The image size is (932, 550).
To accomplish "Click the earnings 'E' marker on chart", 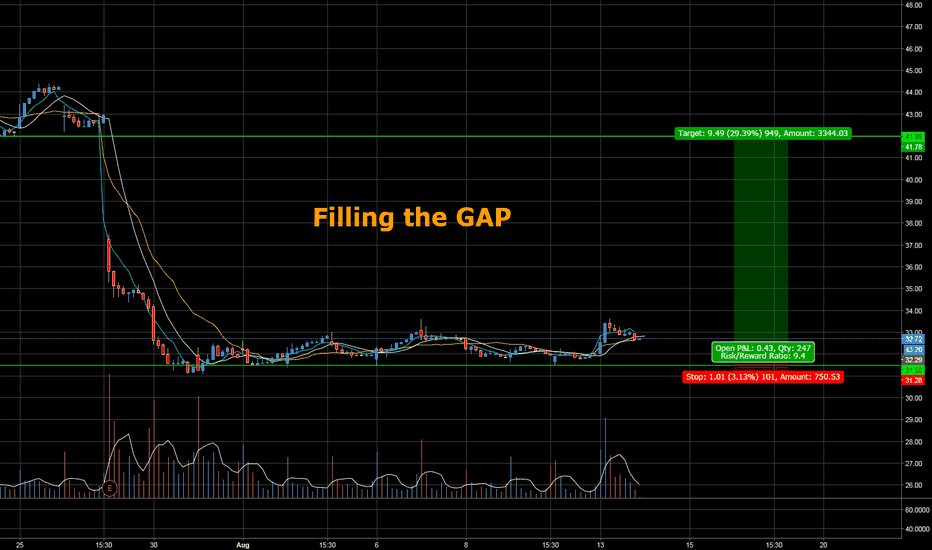I will point(109,489).
